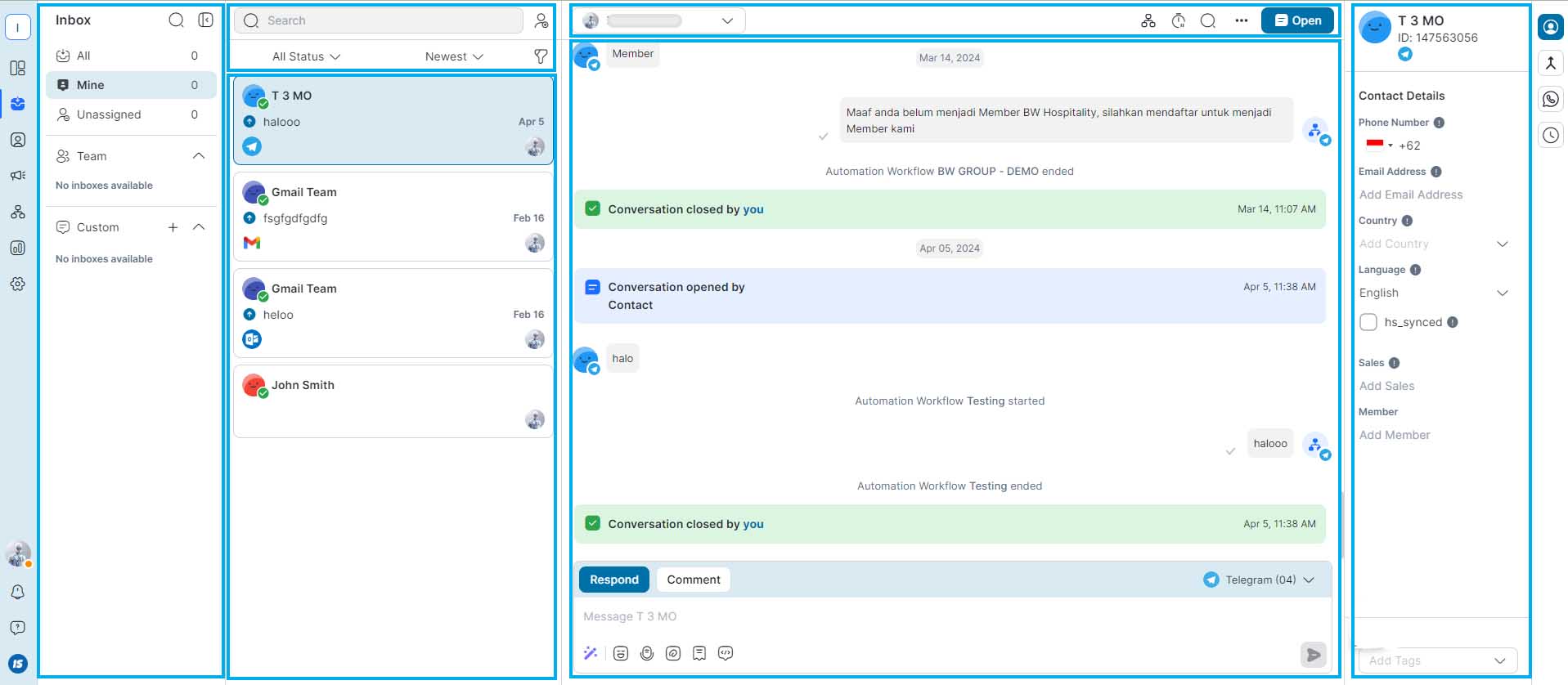Click the Add Member field
This screenshot has width=1568, height=685.
[x=1435, y=435]
